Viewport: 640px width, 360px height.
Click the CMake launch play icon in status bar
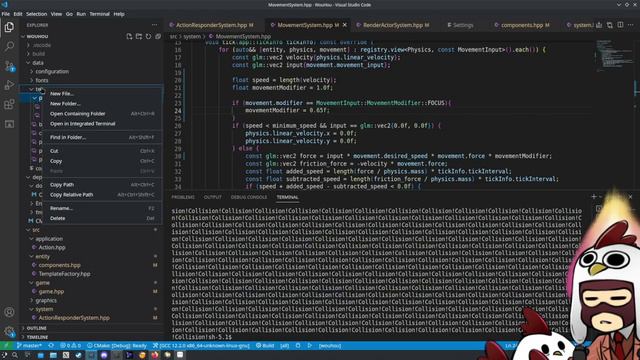(x=310, y=345)
